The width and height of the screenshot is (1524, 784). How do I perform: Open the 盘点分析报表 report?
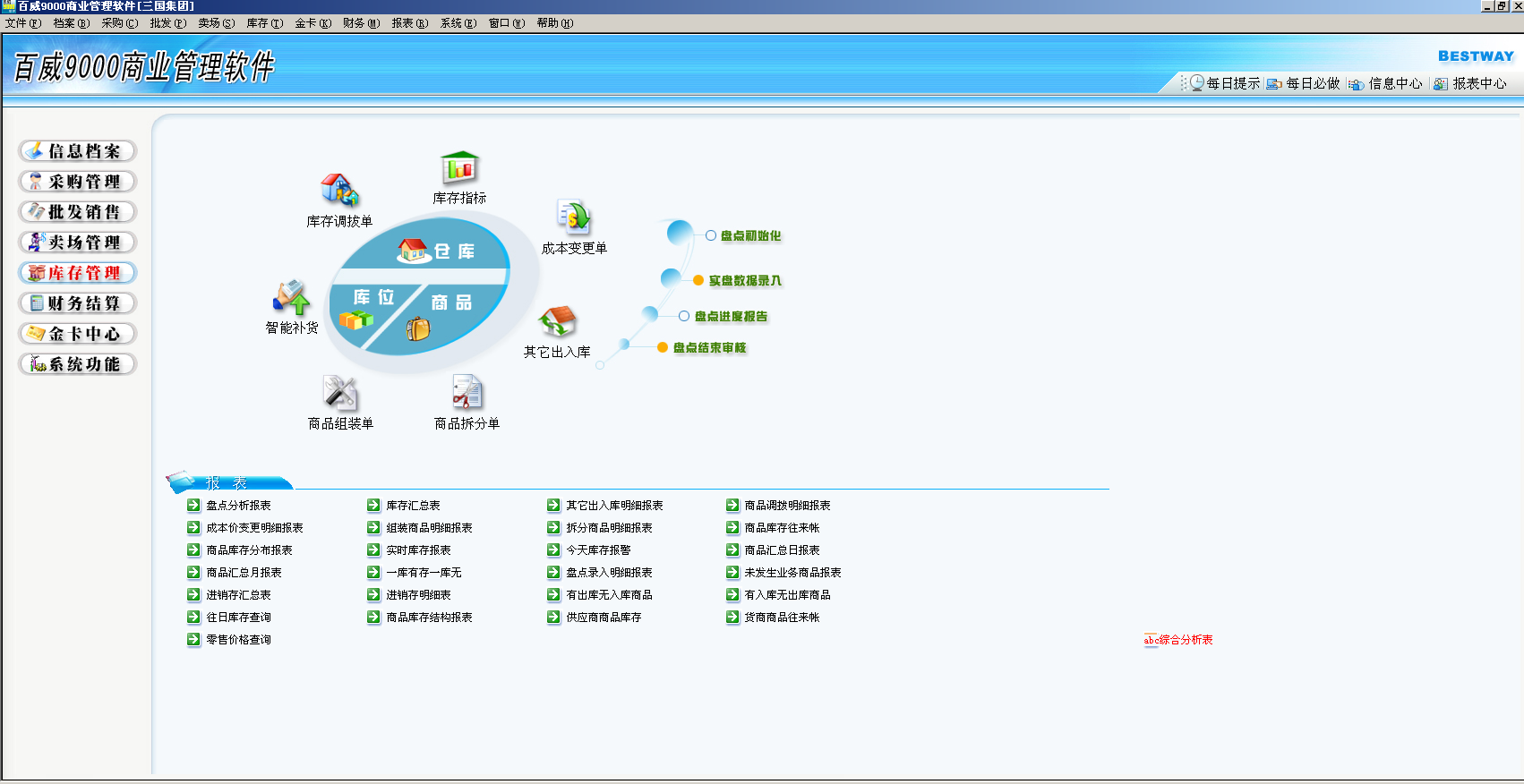point(238,506)
